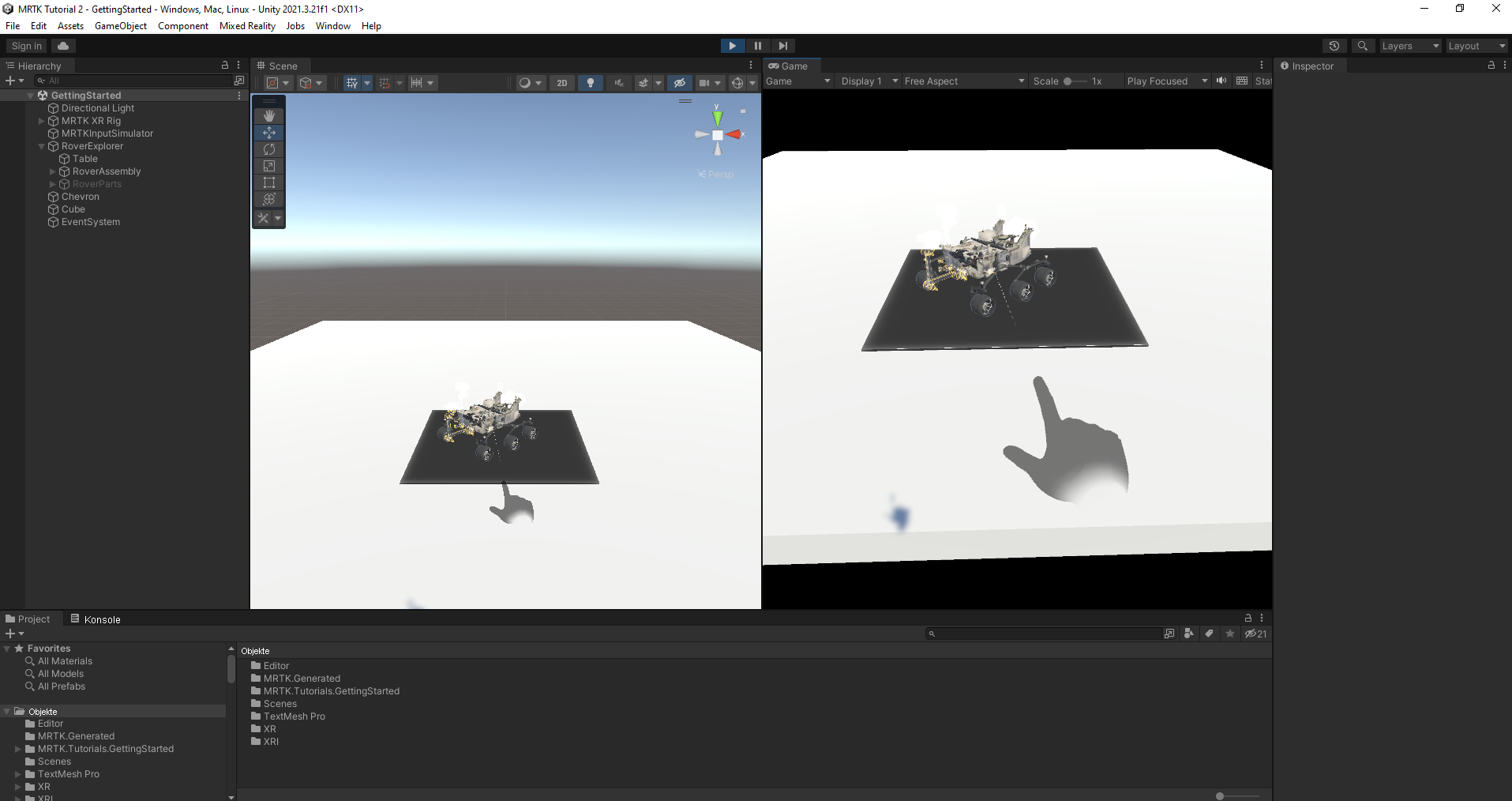Toggle scene audio mute in Scene toolbar
This screenshot has height=801, width=1512.
[620, 82]
